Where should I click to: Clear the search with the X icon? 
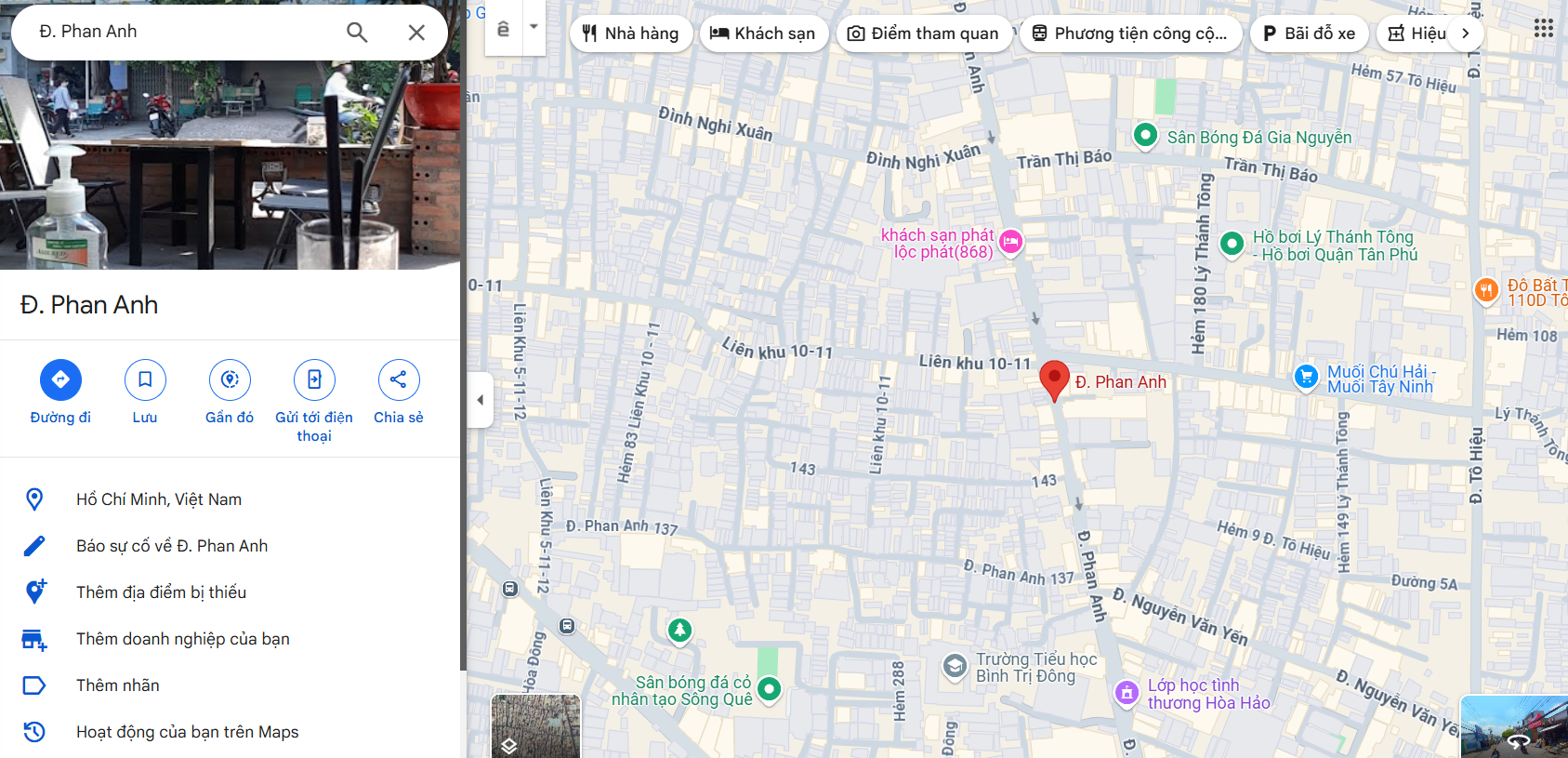coord(416,33)
